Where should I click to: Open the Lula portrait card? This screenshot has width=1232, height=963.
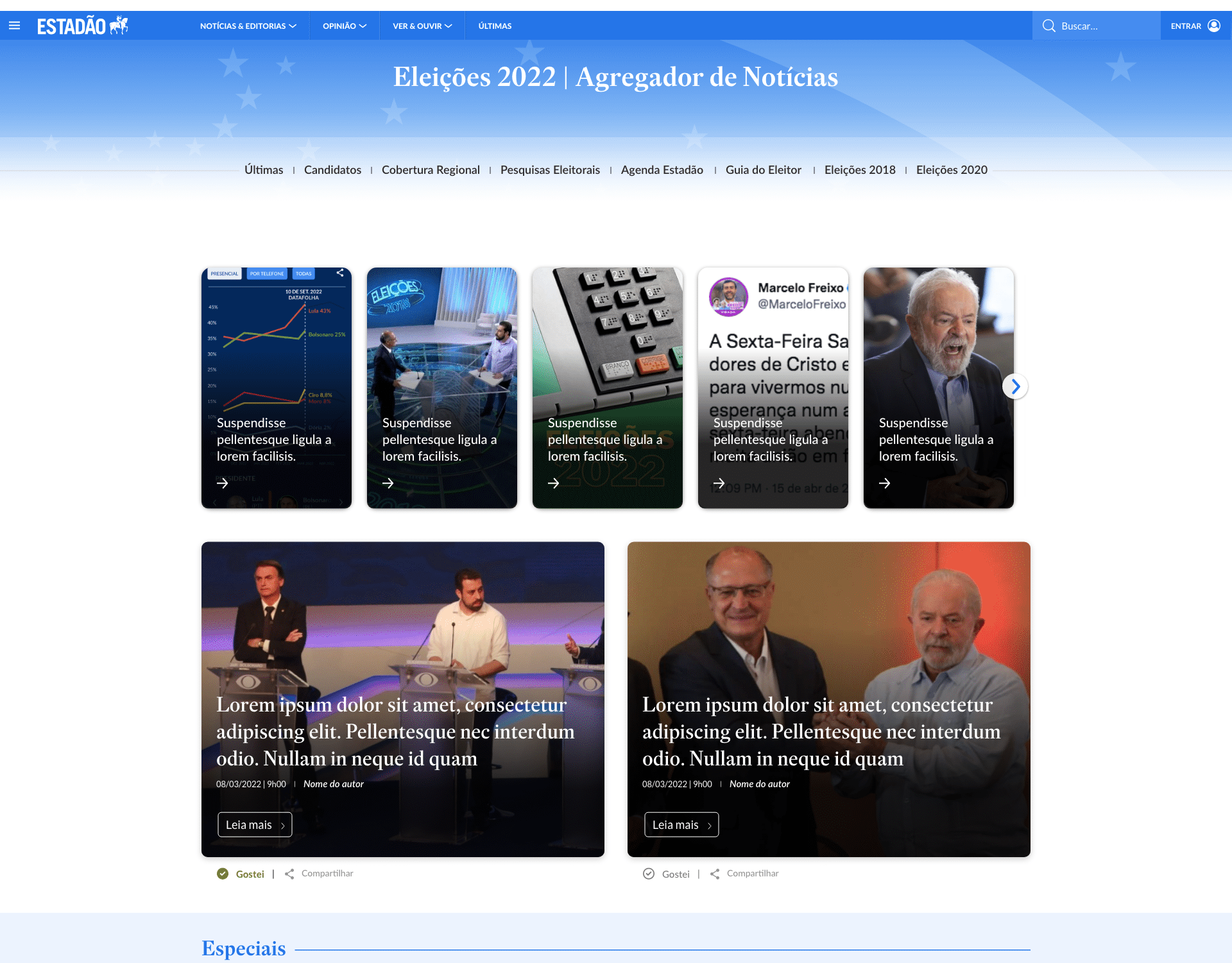pos(939,388)
